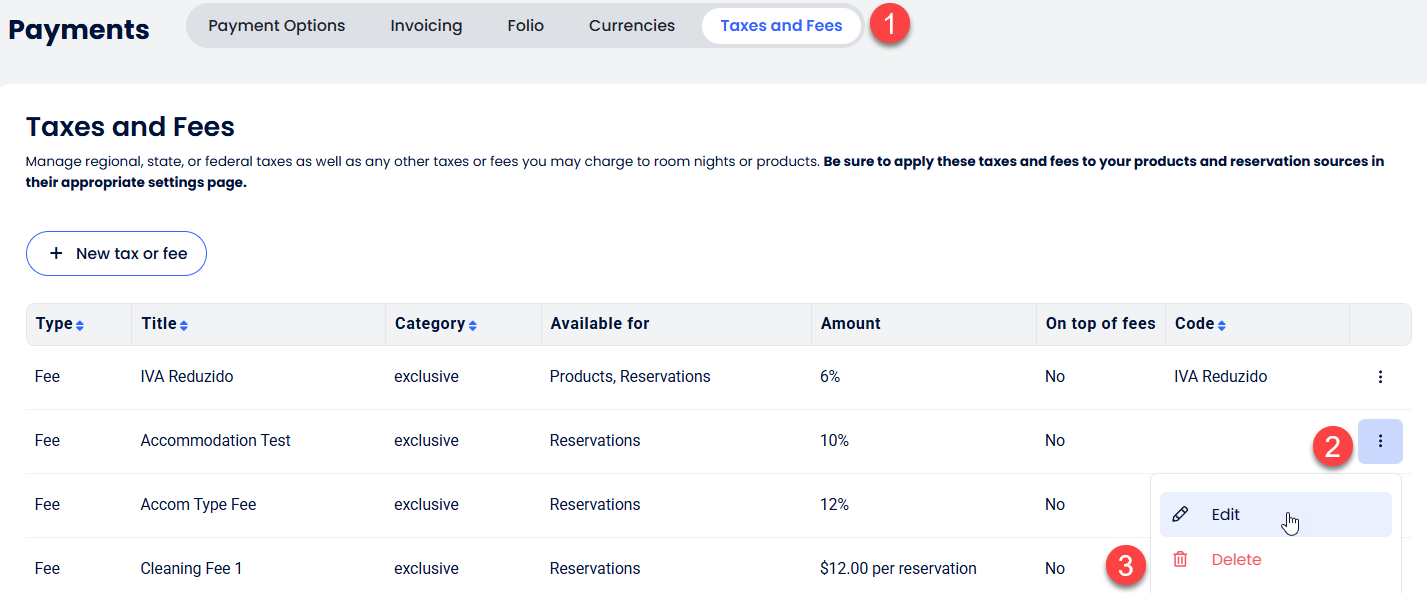Sort table by Code column arrows
The height and width of the screenshot is (593, 1427).
(x=1222, y=325)
